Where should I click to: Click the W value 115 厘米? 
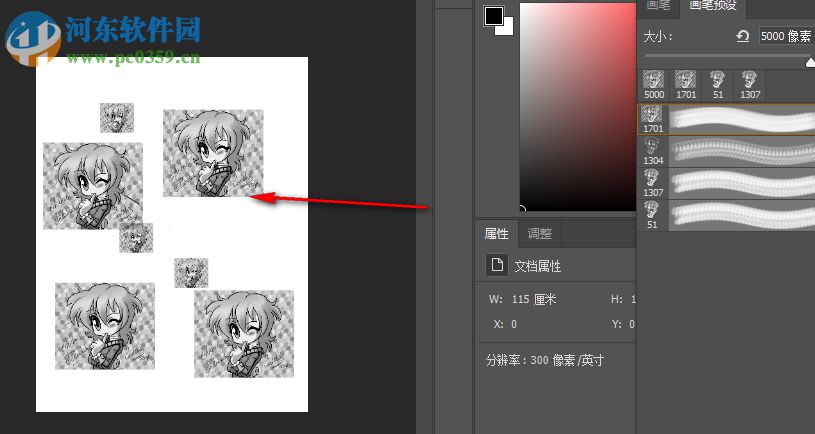(x=534, y=299)
